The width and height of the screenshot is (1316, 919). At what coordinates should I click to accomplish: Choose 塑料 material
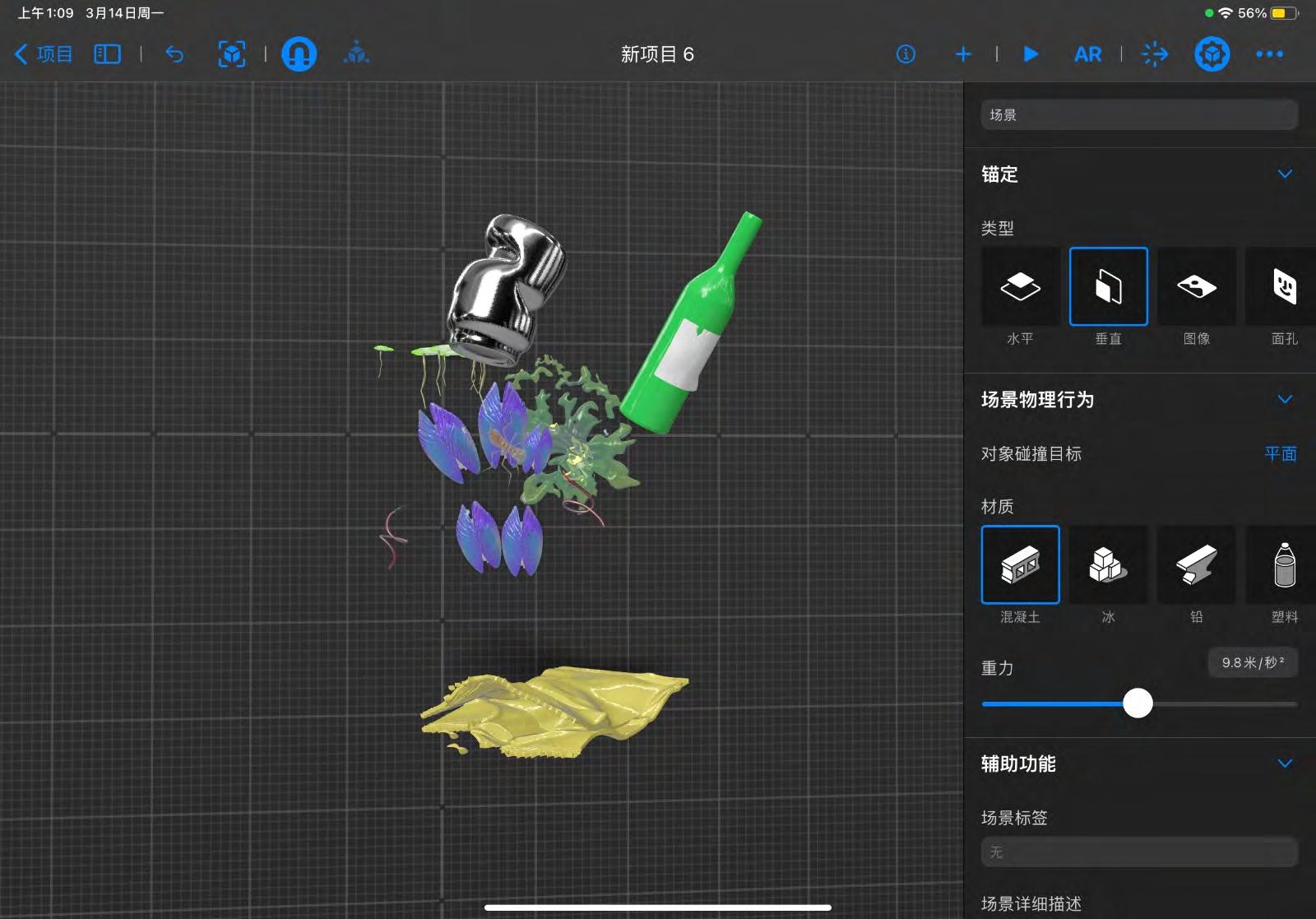(1281, 564)
